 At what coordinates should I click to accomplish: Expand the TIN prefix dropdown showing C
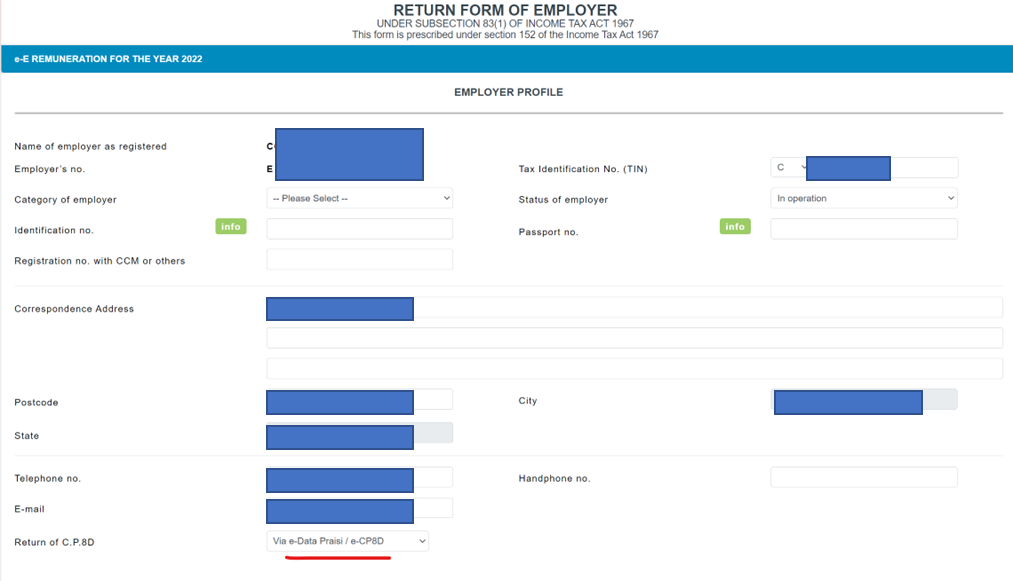tap(788, 167)
